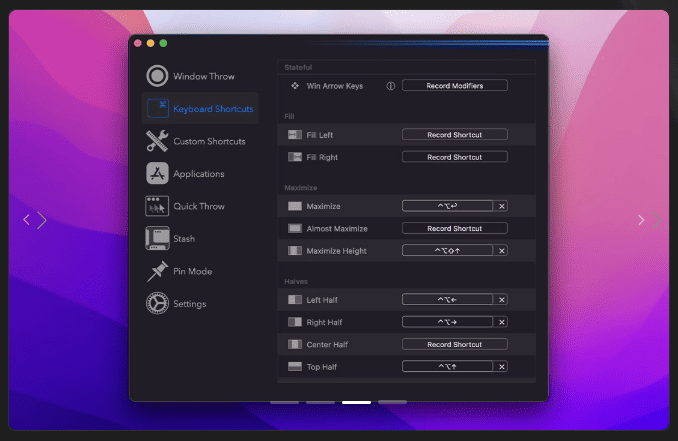The image size is (678, 441).
Task: Click the Pin Mode pushpin icon
Action: (157, 271)
